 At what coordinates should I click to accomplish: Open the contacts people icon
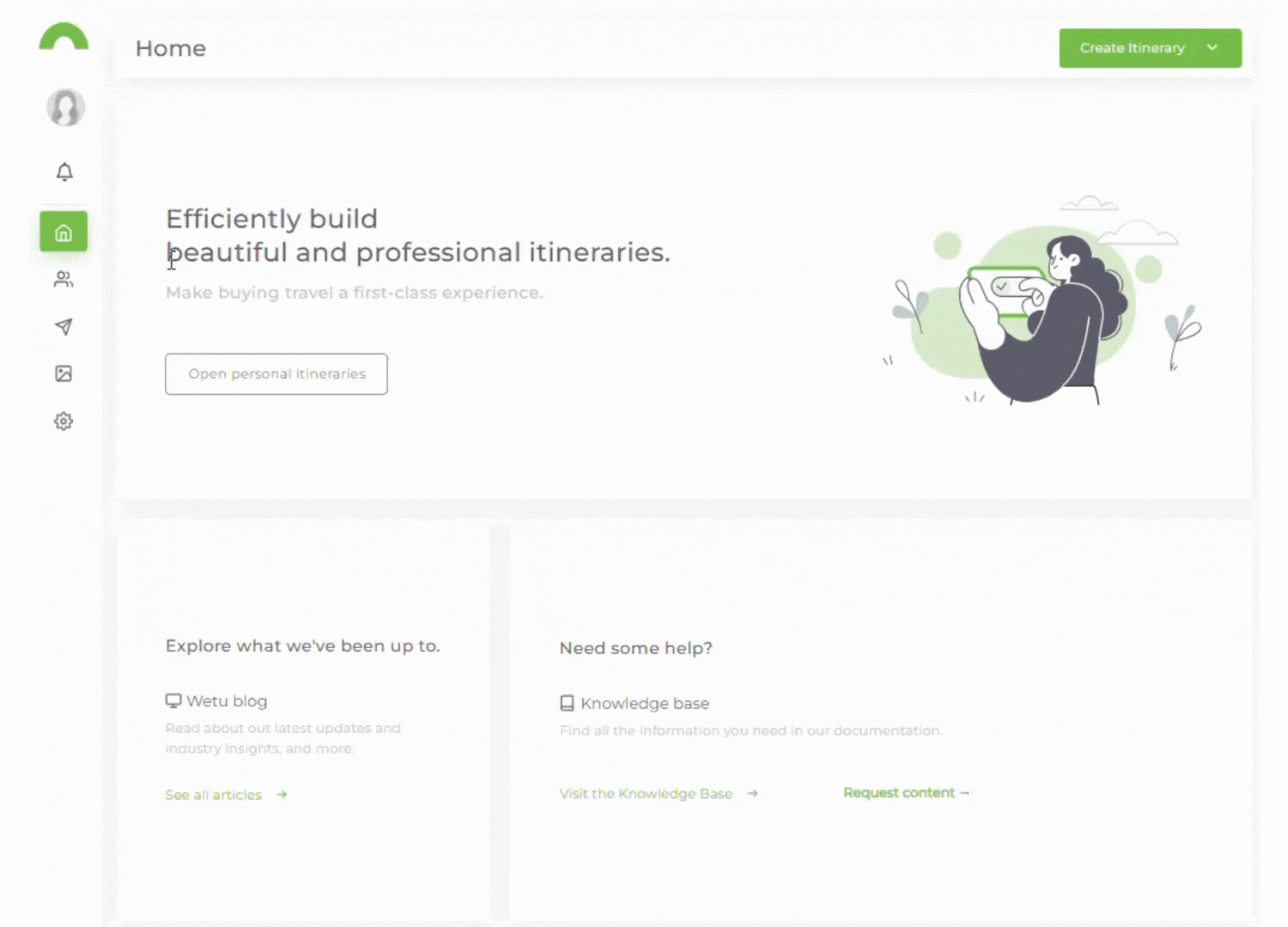click(x=64, y=279)
